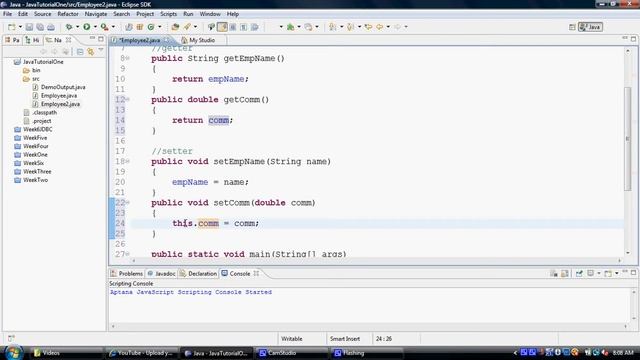Collapse the setEmpName method at line 18

coord(128,161)
